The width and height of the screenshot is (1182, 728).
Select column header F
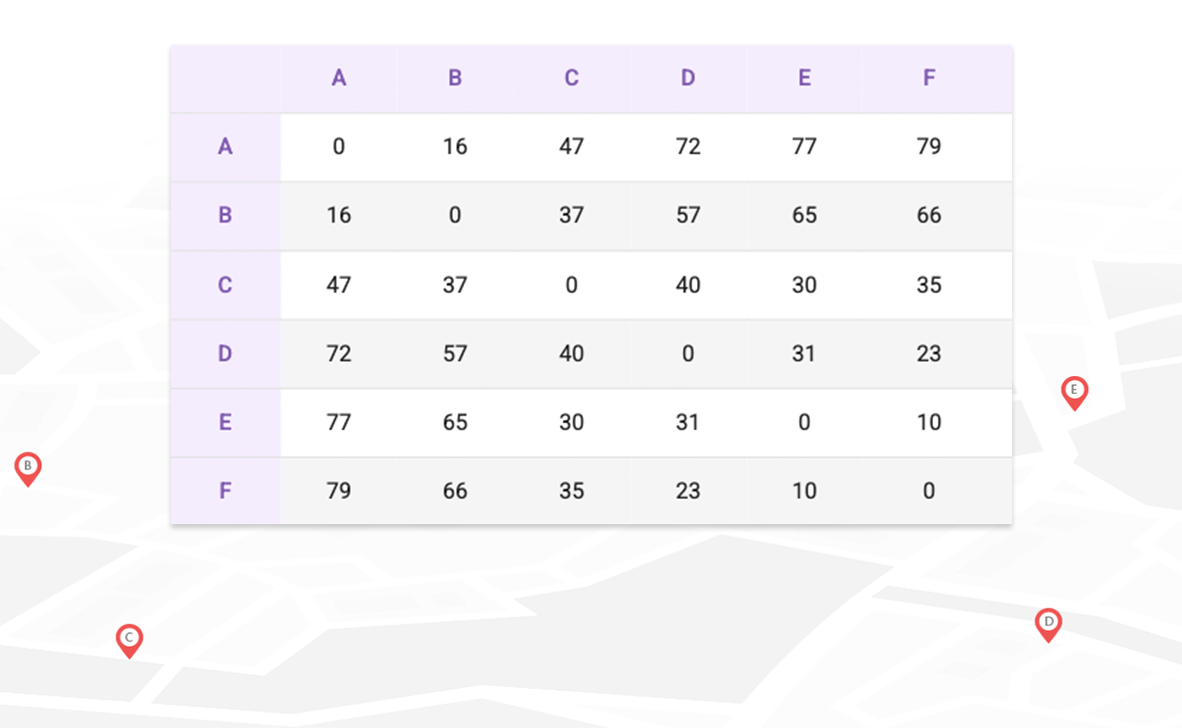coord(929,78)
